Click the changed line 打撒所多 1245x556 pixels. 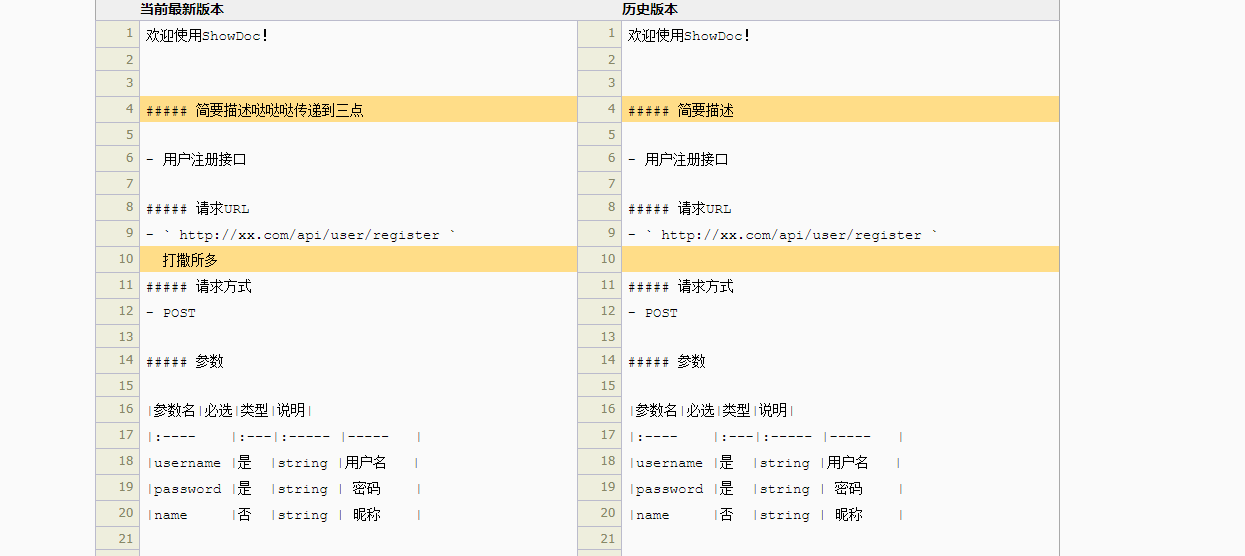tap(358, 259)
